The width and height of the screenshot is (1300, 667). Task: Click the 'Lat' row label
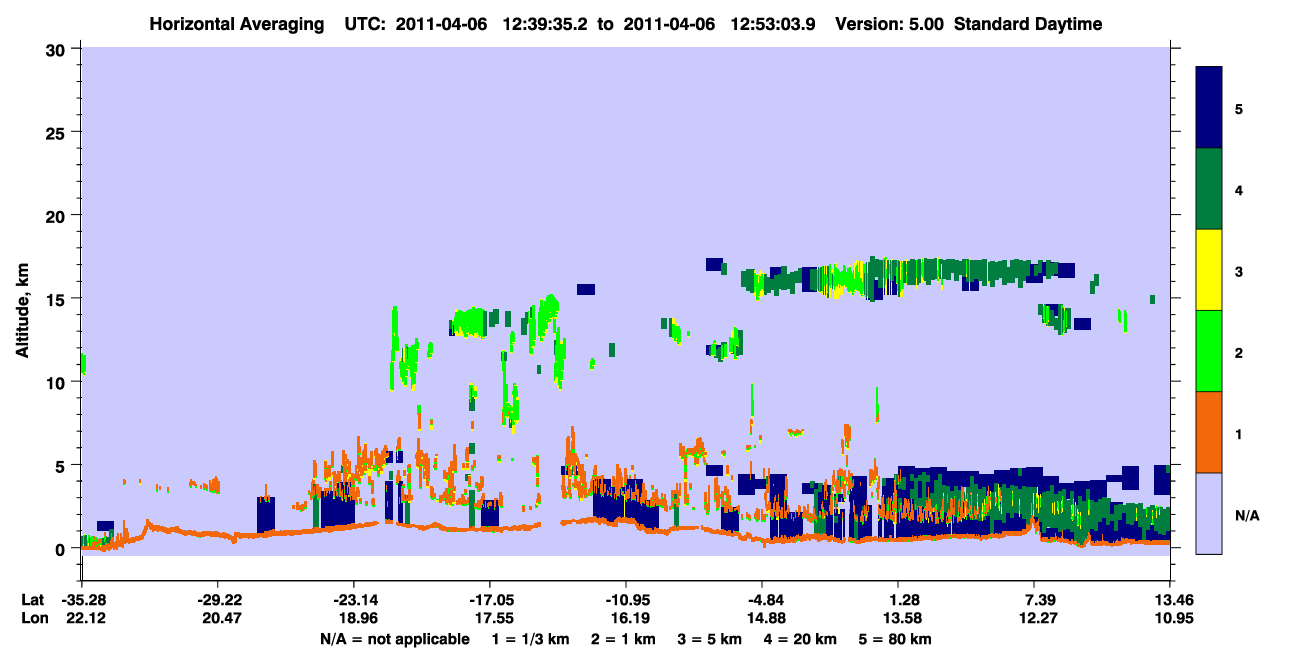point(33,600)
